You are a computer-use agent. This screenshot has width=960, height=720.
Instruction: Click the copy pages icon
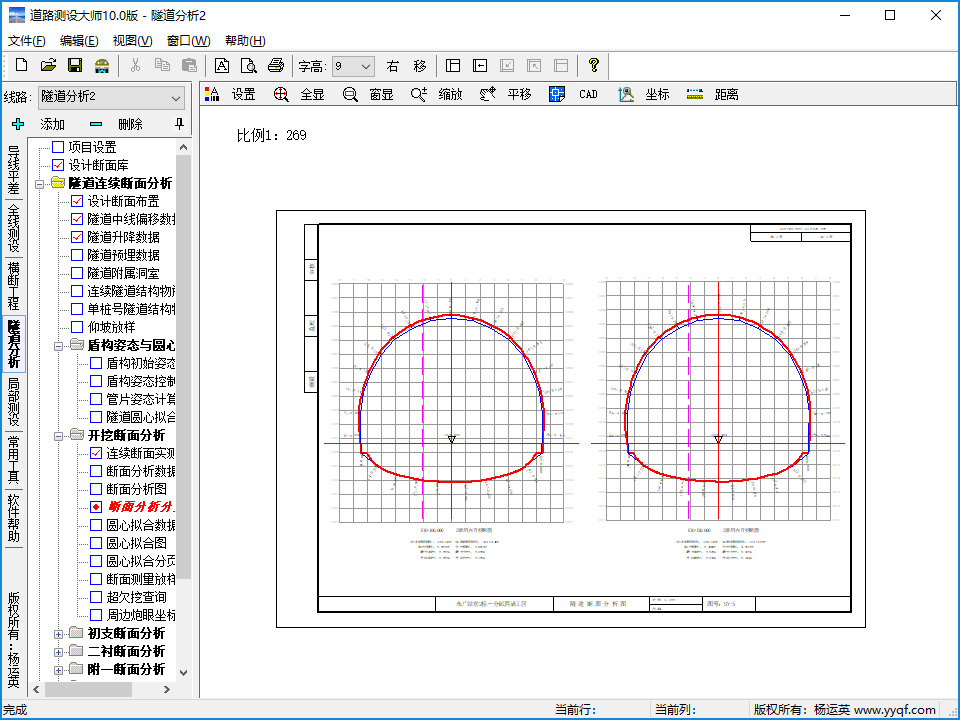[162, 66]
